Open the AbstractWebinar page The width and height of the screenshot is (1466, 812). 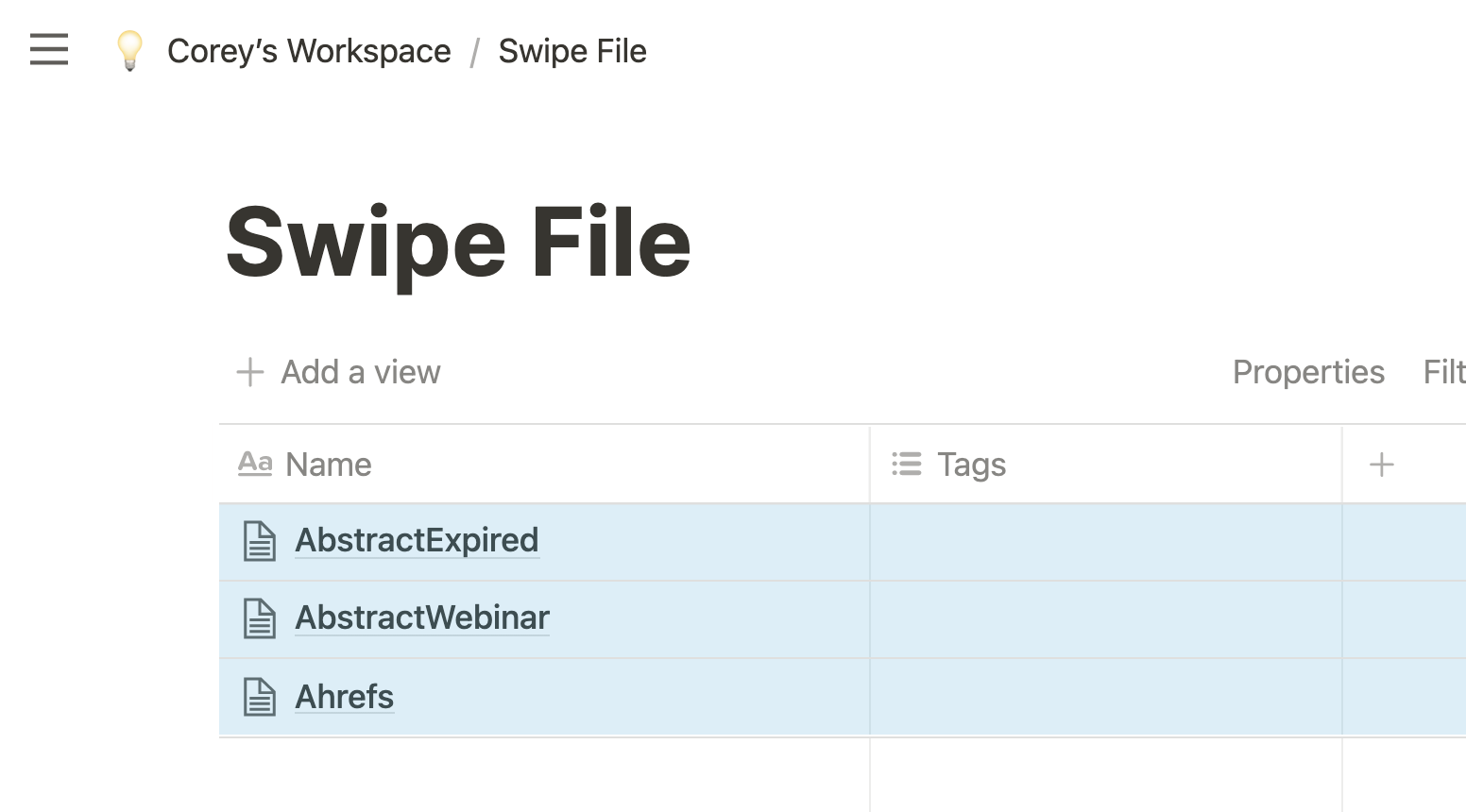pyautogui.click(x=422, y=618)
